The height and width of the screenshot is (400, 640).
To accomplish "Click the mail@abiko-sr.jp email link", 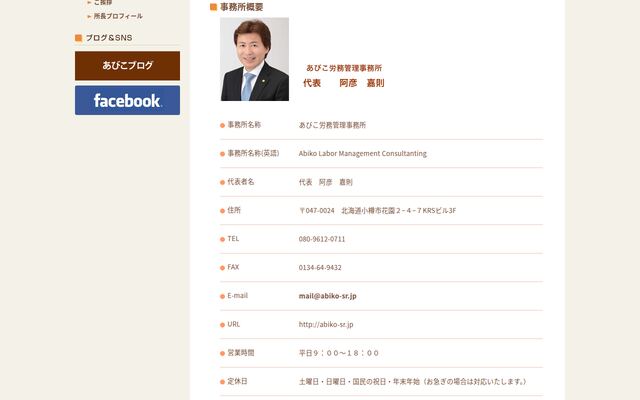I will [327, 296].
